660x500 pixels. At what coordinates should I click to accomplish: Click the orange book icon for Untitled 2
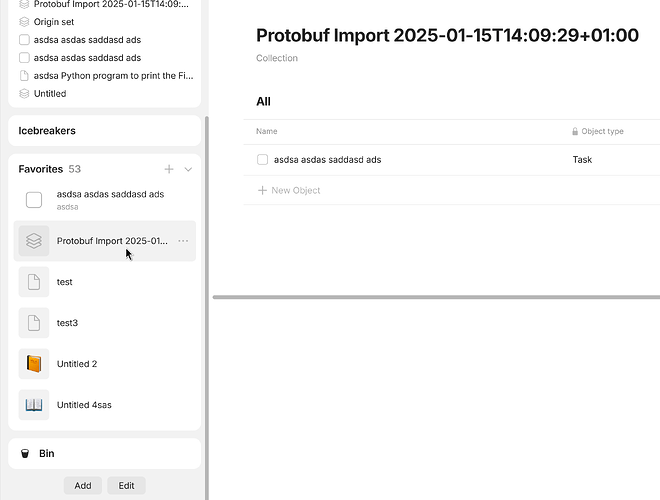tap(34, 364)
